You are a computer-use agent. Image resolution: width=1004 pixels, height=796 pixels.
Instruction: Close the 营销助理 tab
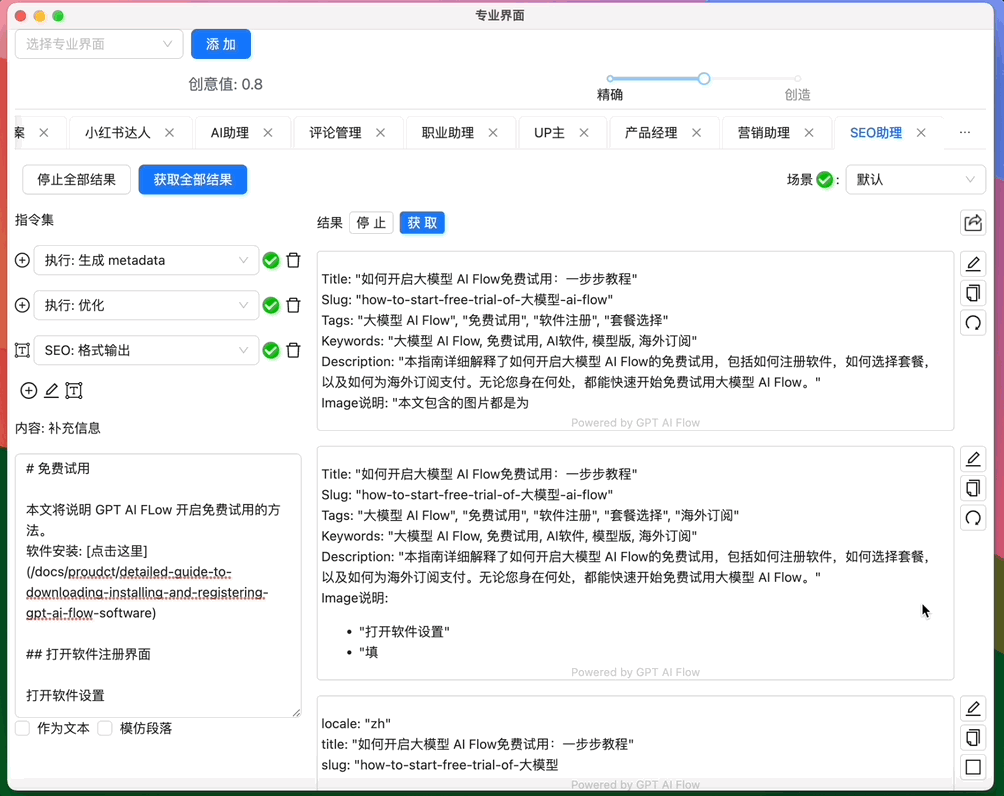coord(809,133)
